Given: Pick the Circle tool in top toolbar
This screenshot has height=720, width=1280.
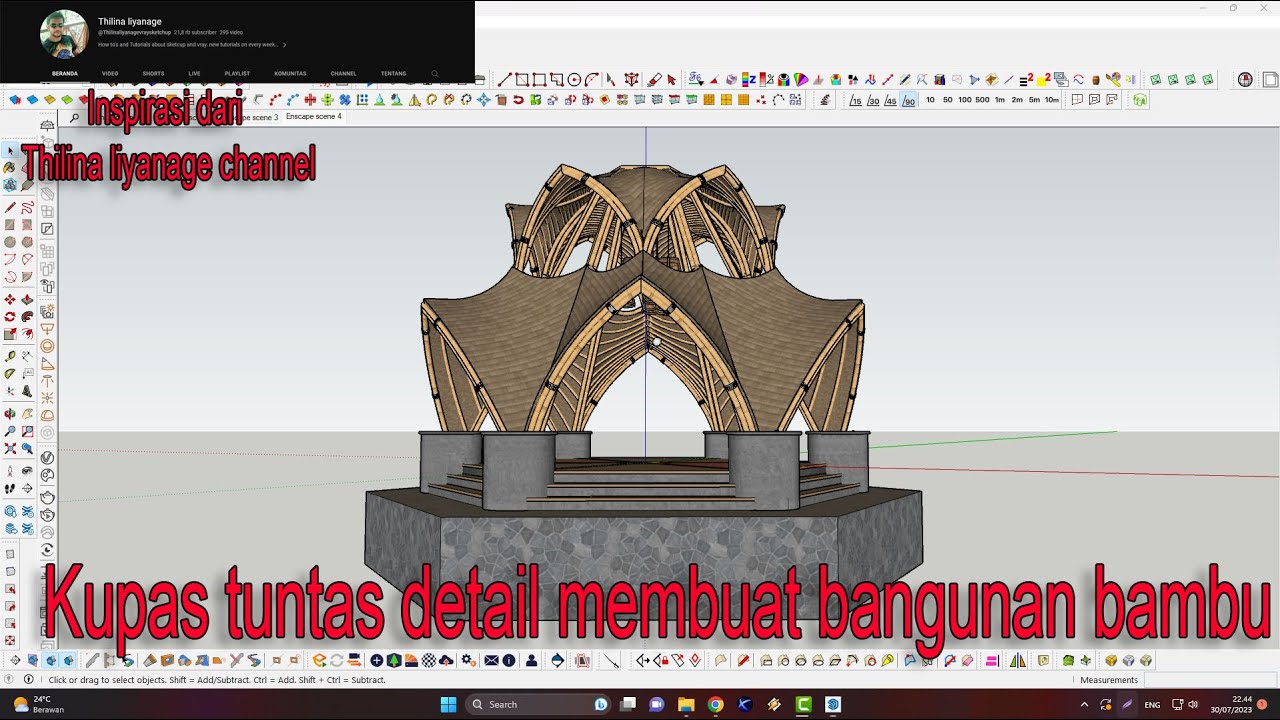Looking at the screenshot, I should pos(574,79).
